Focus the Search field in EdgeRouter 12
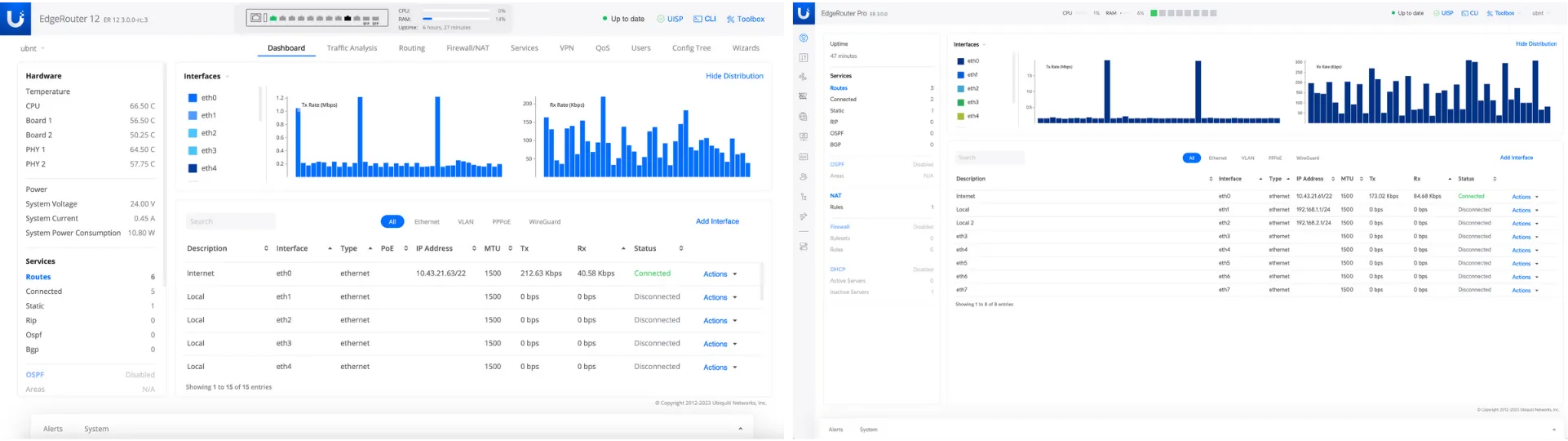Viewport: 1568px width, 441px height. 231,221
